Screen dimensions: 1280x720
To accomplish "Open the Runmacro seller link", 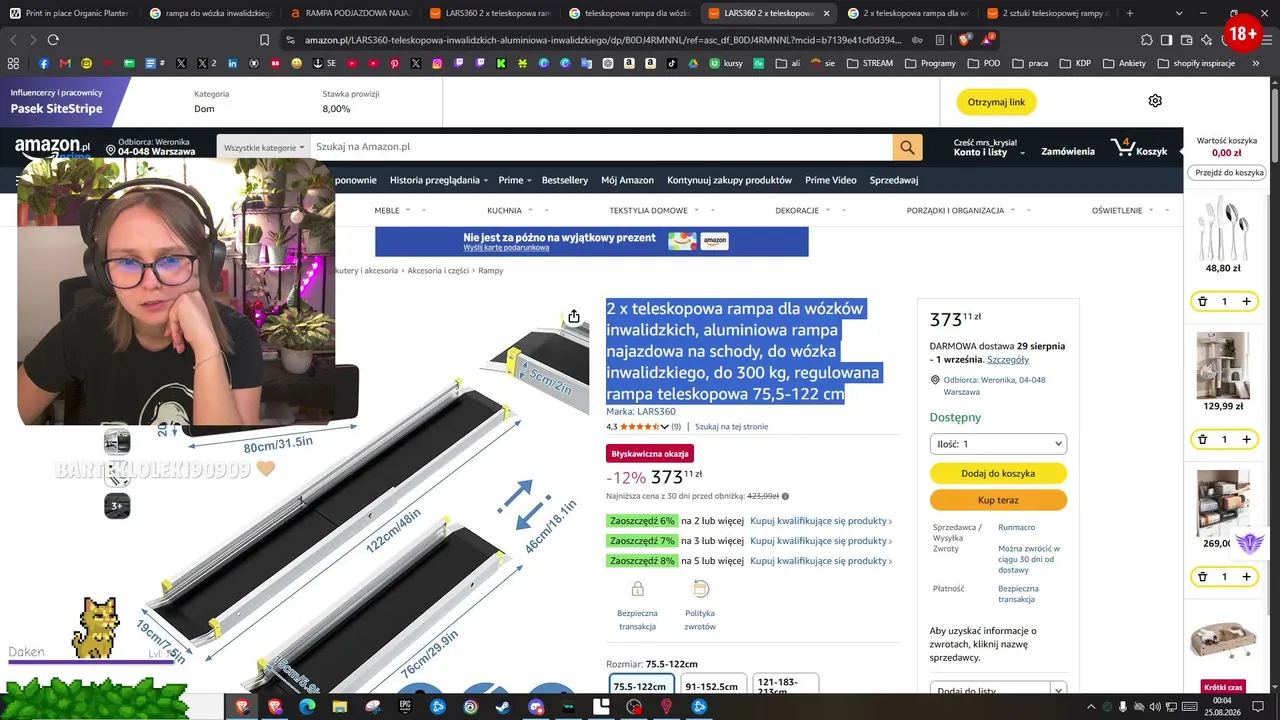I will coord(1017,527).
